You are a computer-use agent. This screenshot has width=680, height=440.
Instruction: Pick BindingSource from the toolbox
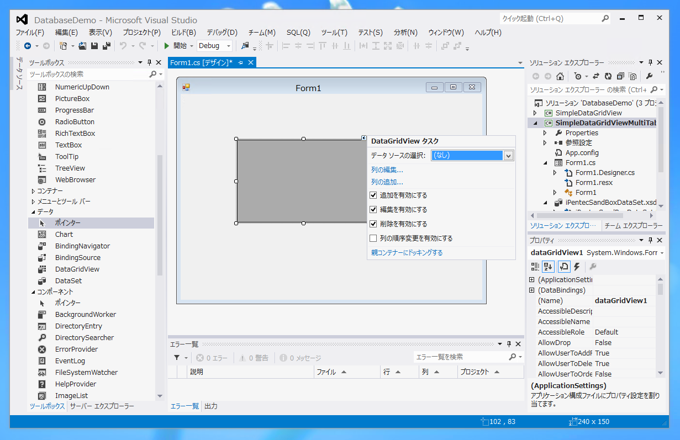(x=78, y=257)
